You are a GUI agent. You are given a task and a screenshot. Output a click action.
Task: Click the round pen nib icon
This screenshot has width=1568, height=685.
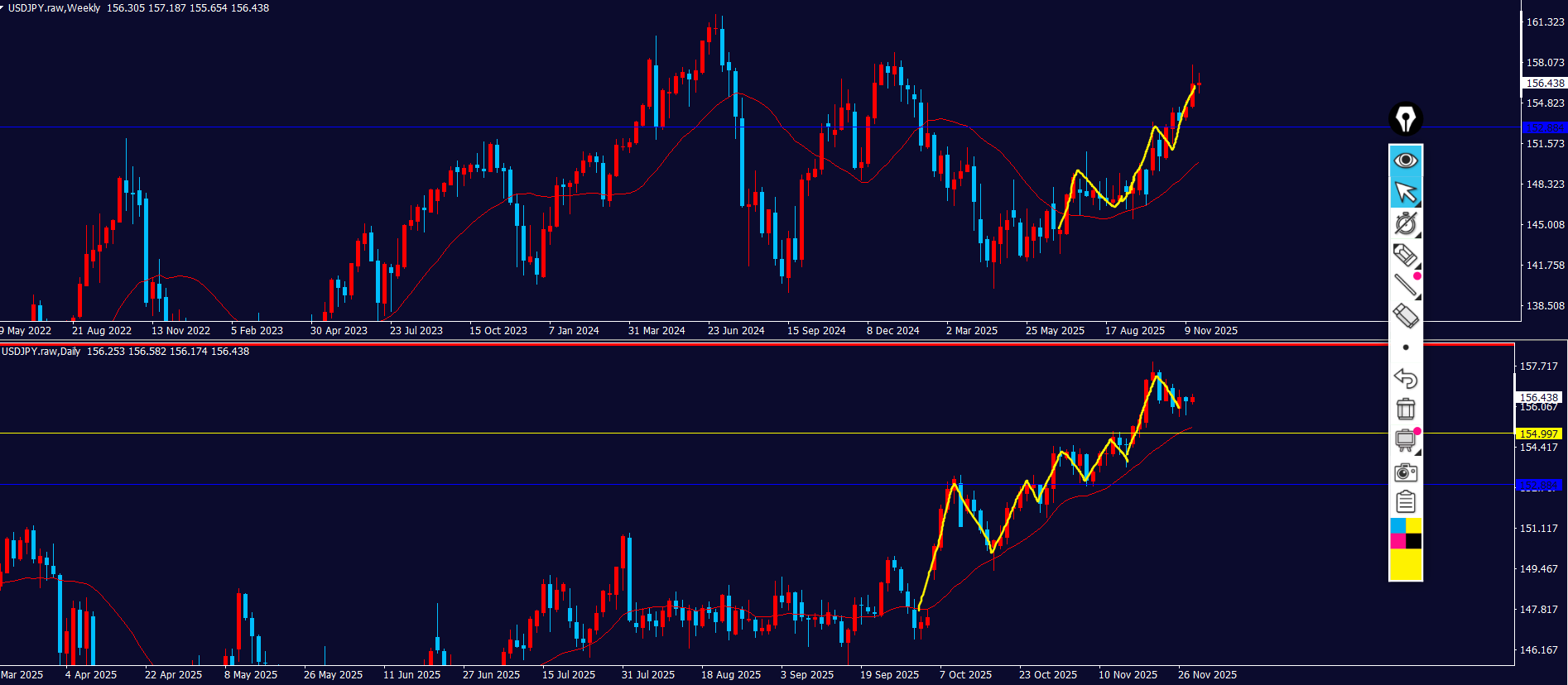pyautogui.click(x=1405, y=119)
